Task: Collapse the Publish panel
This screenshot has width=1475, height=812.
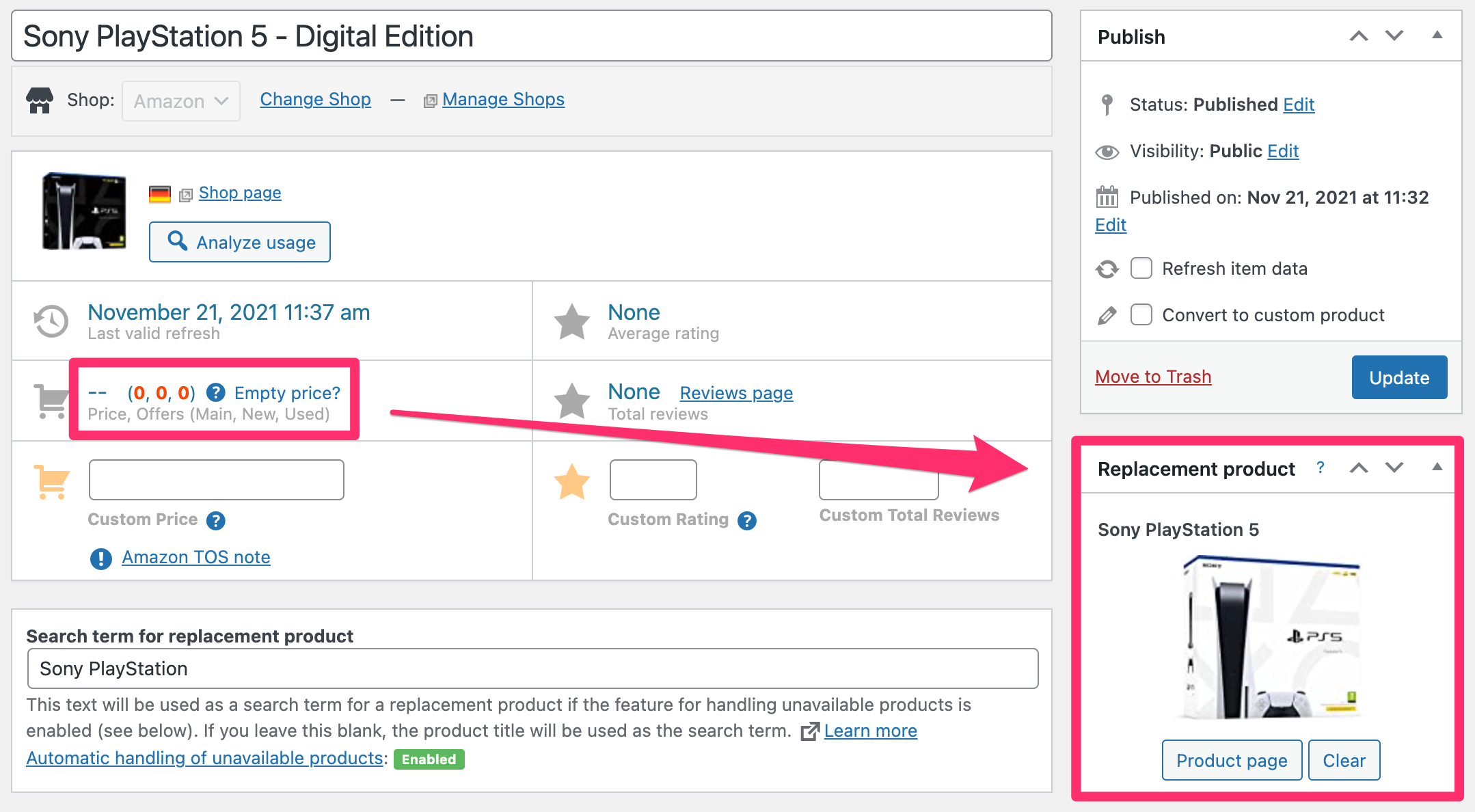Action: coord(1437,36)
